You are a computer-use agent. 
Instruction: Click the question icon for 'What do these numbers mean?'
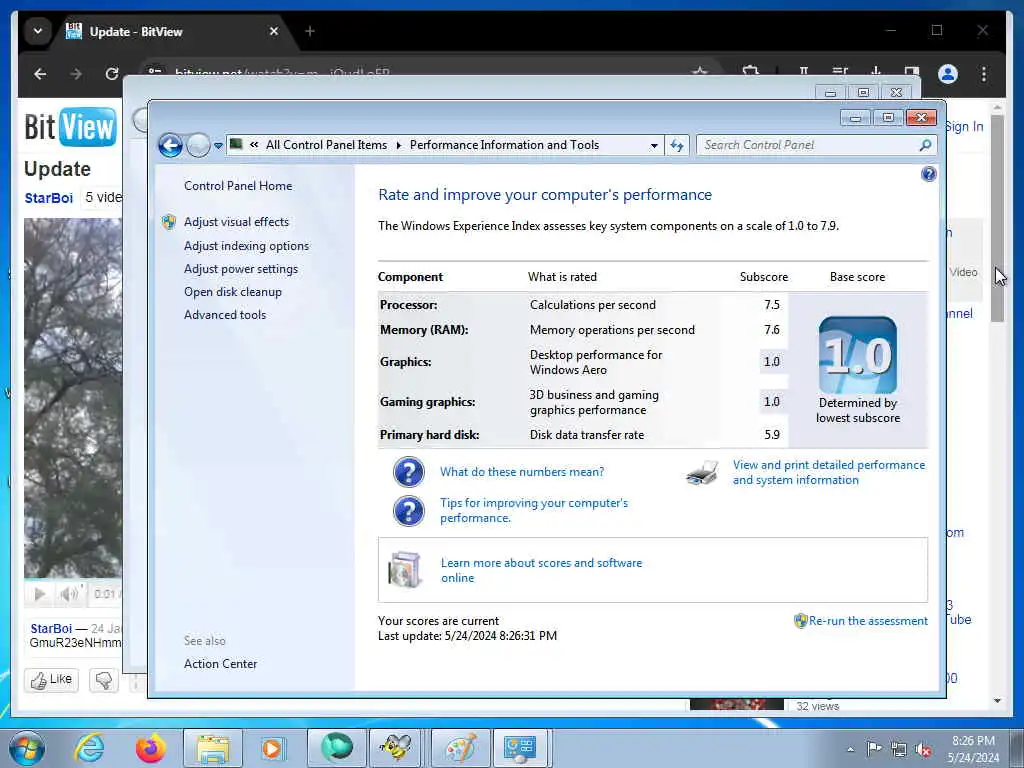pos(409,472)
